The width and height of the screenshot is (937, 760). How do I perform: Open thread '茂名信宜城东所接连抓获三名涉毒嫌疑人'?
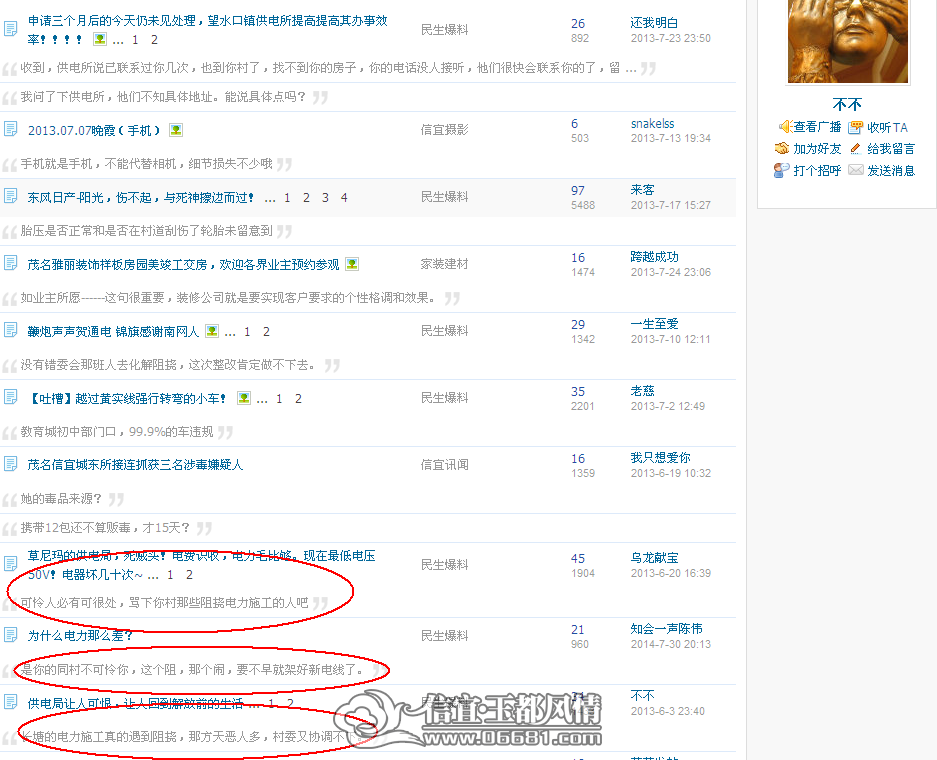pyautogui.click(x=135, y=465)
